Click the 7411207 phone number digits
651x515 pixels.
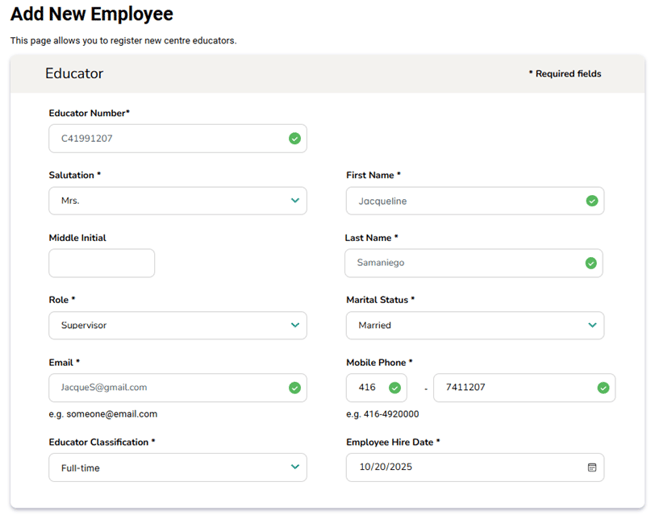(465, 388)
